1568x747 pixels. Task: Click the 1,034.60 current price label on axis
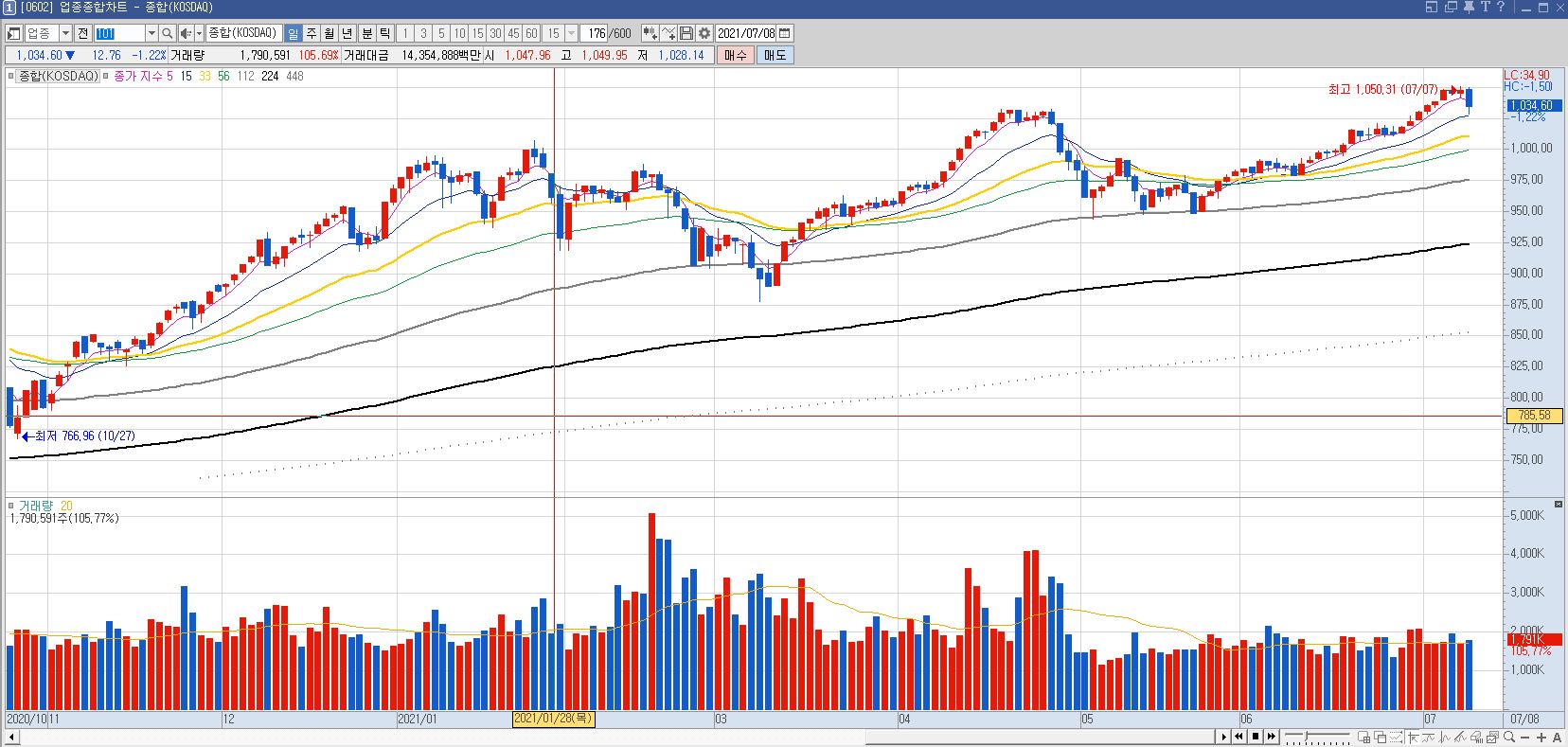[1533, 105]
